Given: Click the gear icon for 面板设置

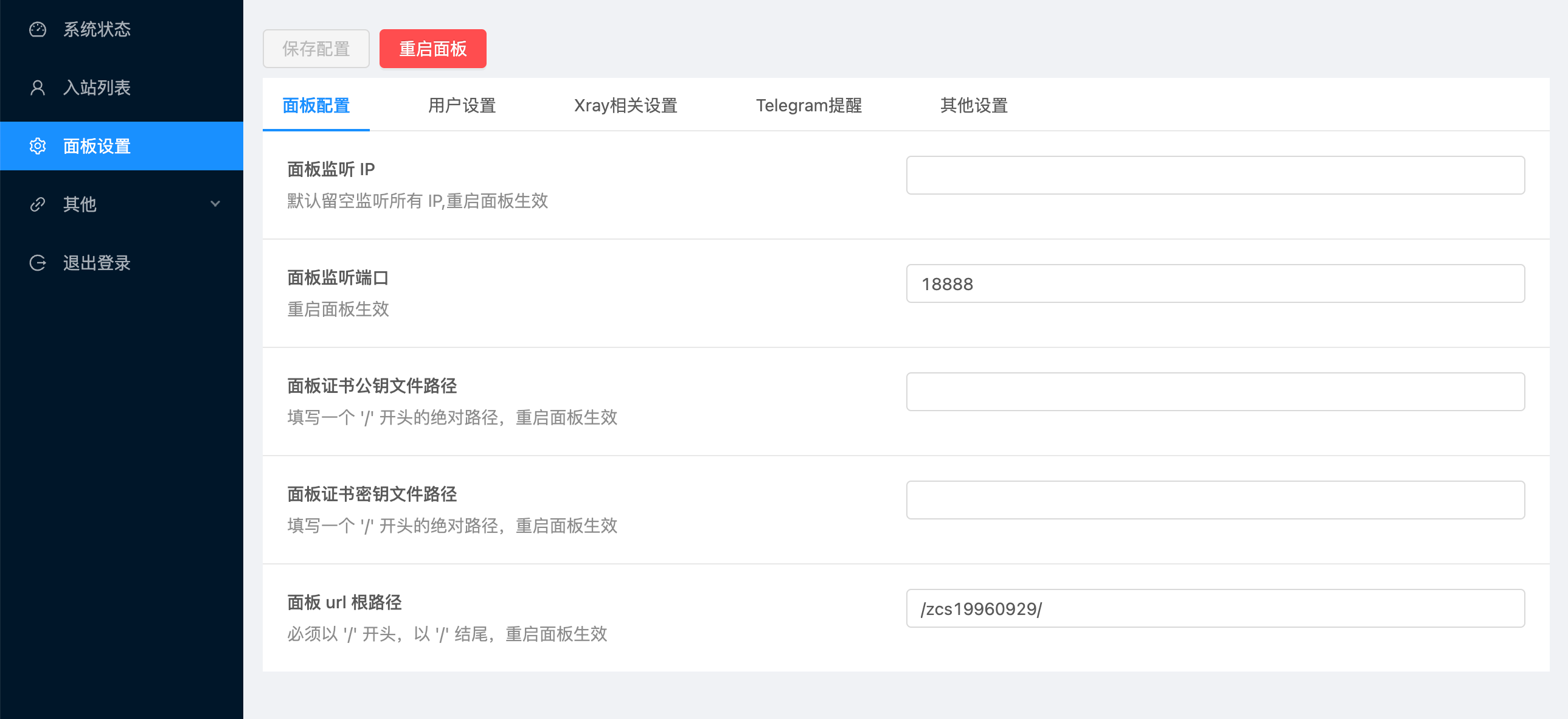Looking at the screenshot, I should (38, 146).
